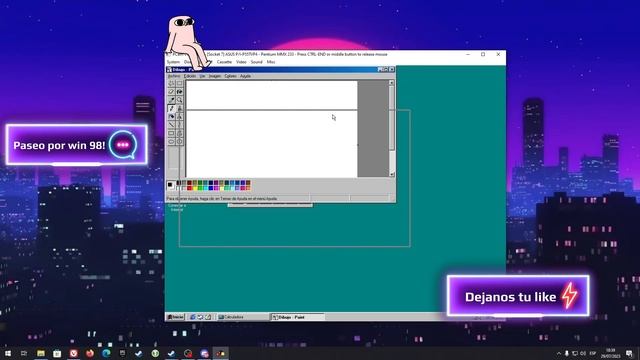This screenshot has height=360, width=640.
Task: Click the foreground/background color indicator box
Action: coord(171,186)
